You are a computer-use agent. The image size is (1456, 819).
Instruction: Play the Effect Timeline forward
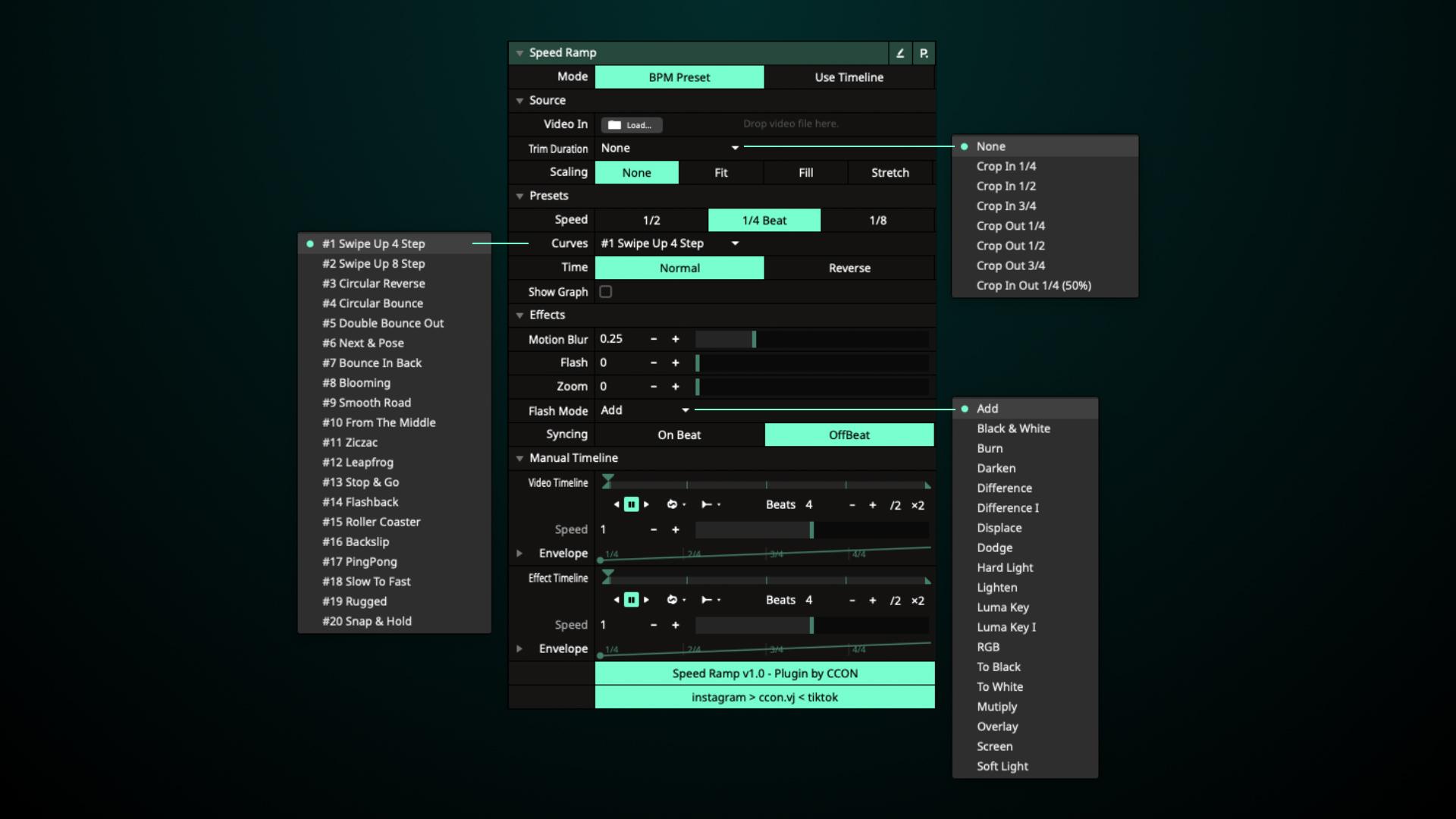646,600
